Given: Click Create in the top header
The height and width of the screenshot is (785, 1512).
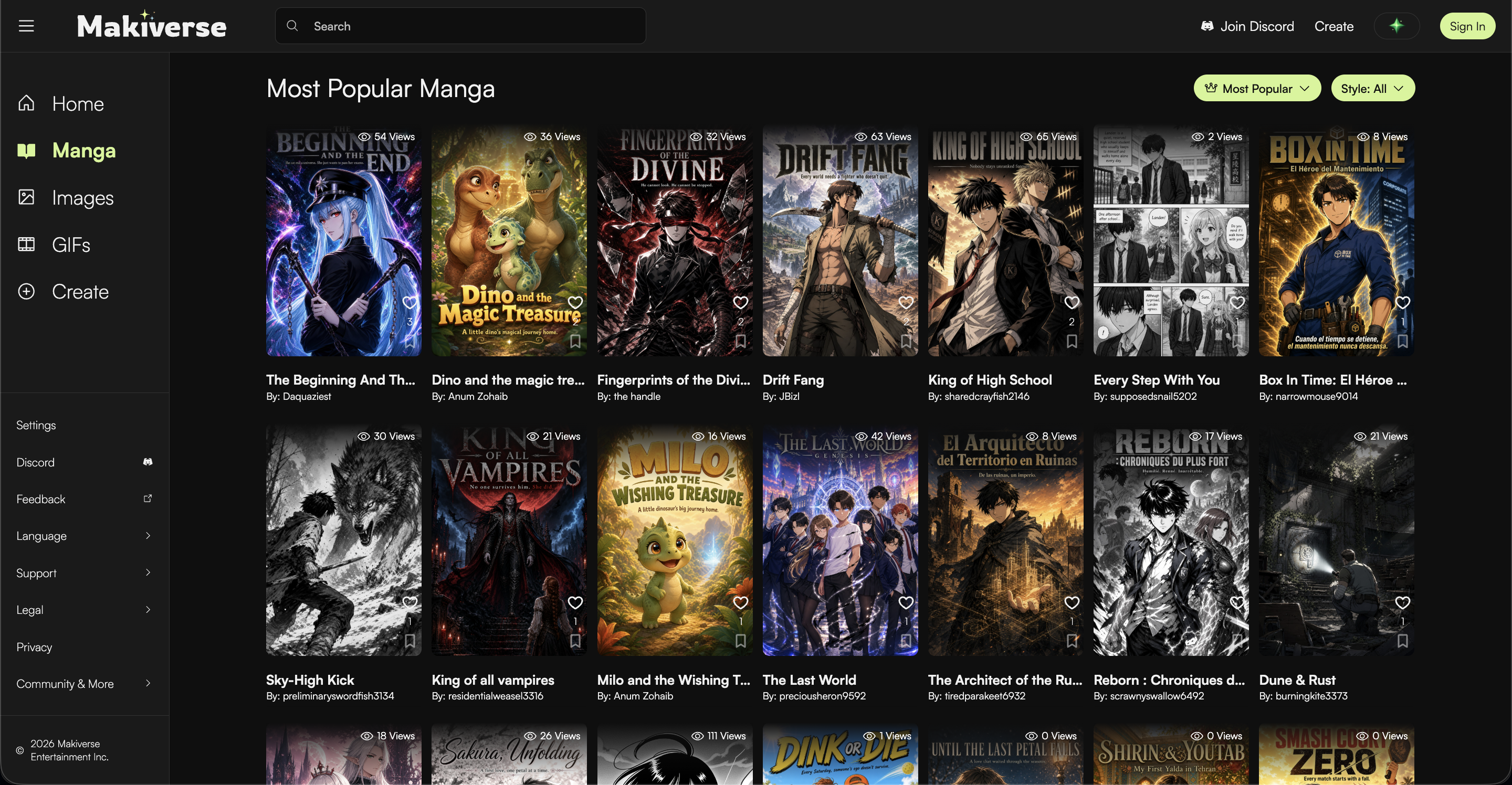Looking at the screenshot, I should pyautogui.click(x=1333, y=26).
